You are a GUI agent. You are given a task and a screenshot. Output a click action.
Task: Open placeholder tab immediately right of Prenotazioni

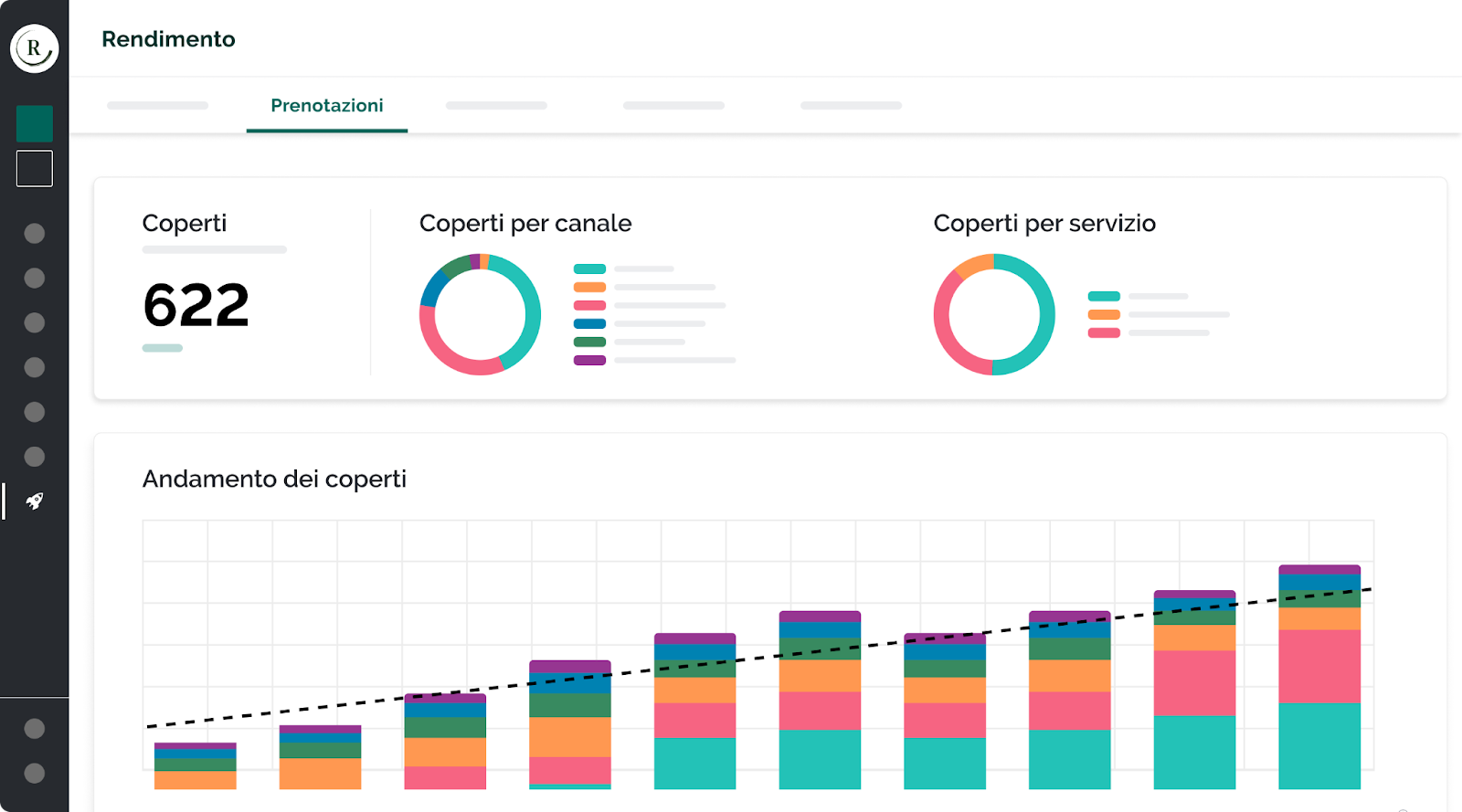click(x=496, y=106)
